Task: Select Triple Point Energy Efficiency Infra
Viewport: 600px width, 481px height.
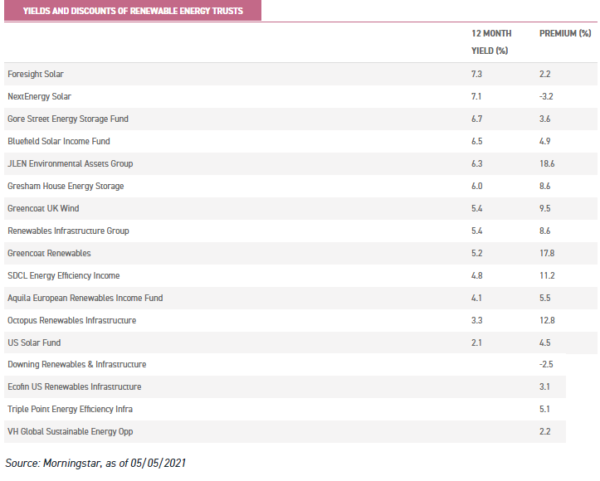Action: (x=76, y=408)
